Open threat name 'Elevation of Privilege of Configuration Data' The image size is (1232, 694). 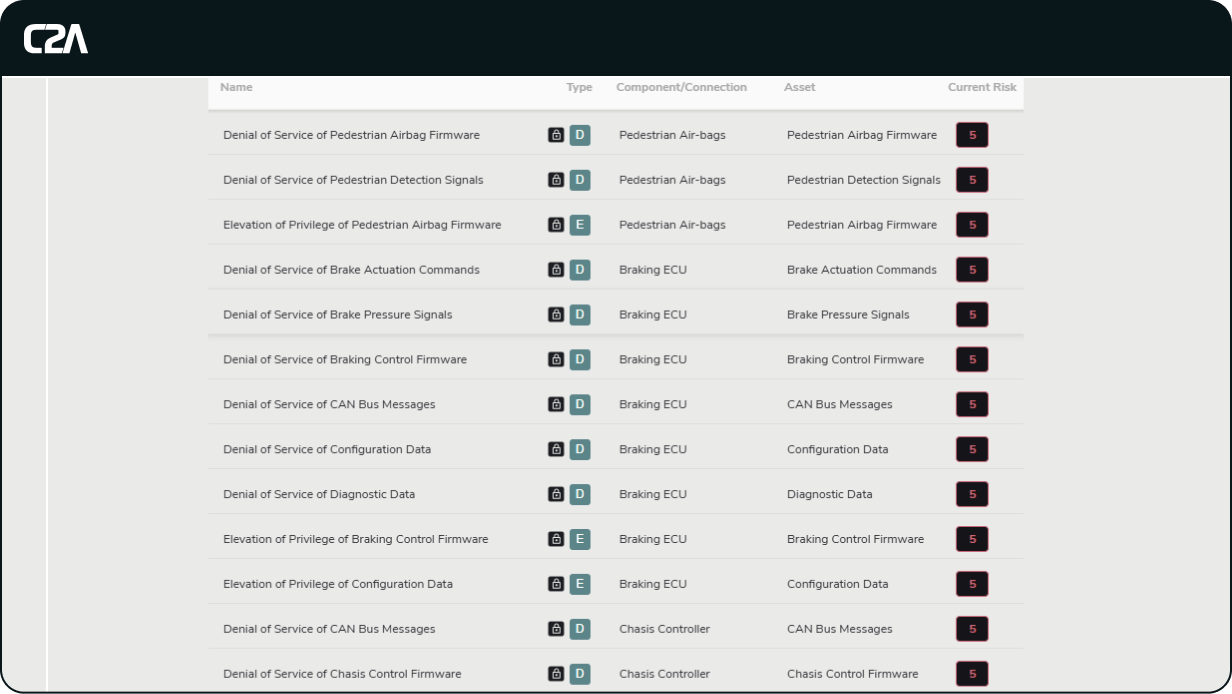click(x=338, y=584)
